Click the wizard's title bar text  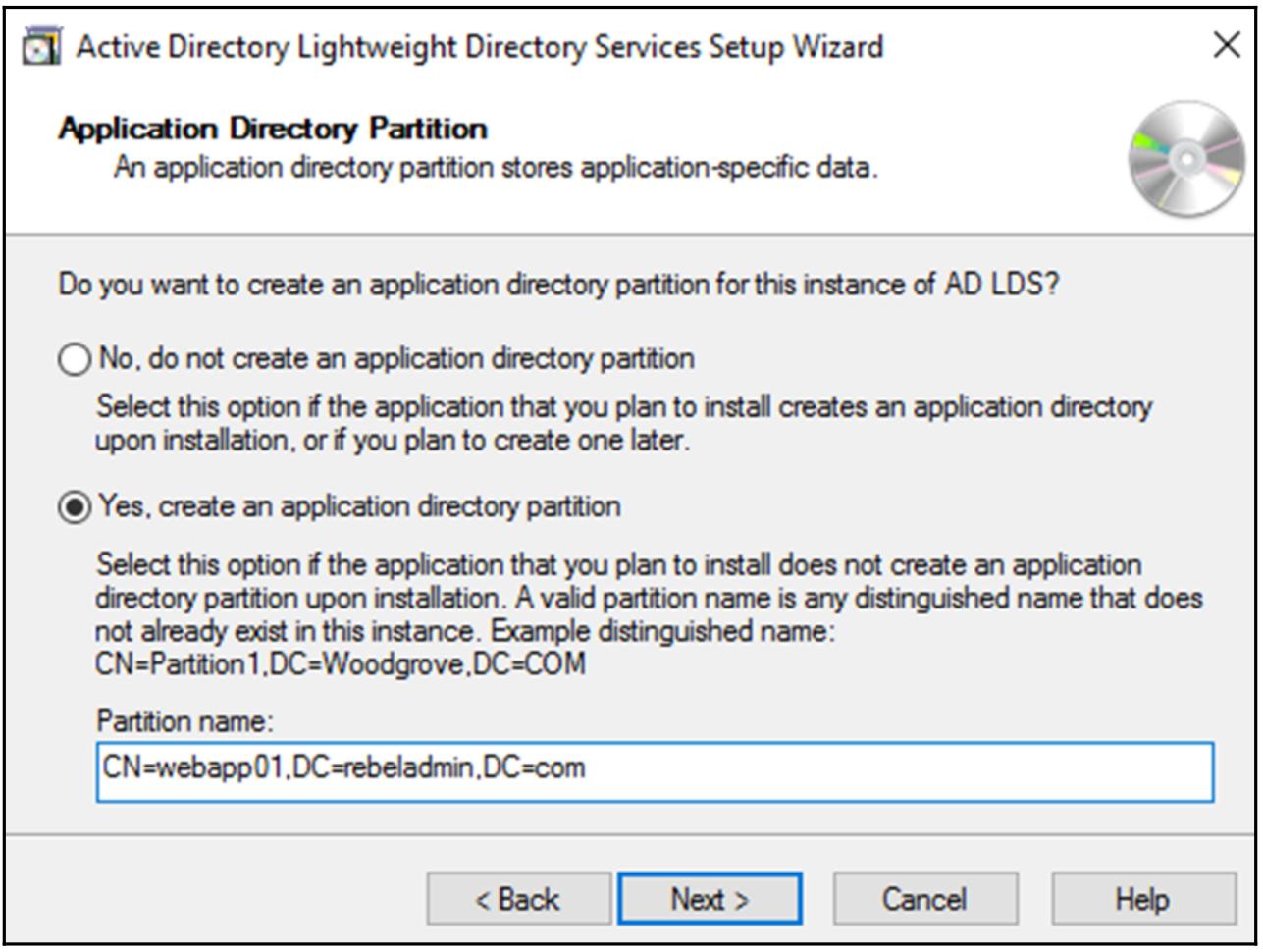(479, 47)
